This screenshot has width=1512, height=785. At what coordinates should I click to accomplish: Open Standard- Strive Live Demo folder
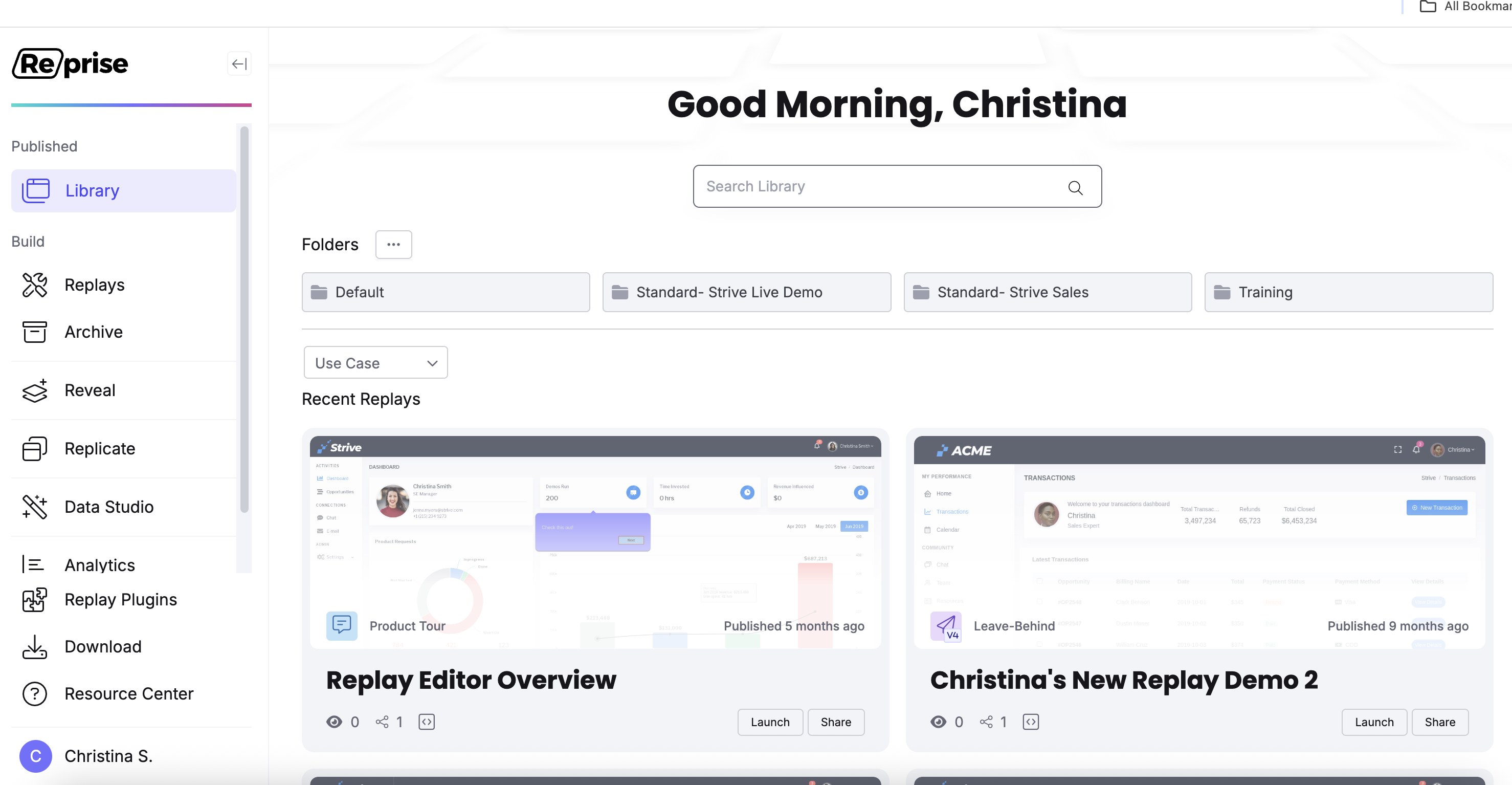[747, 292]
